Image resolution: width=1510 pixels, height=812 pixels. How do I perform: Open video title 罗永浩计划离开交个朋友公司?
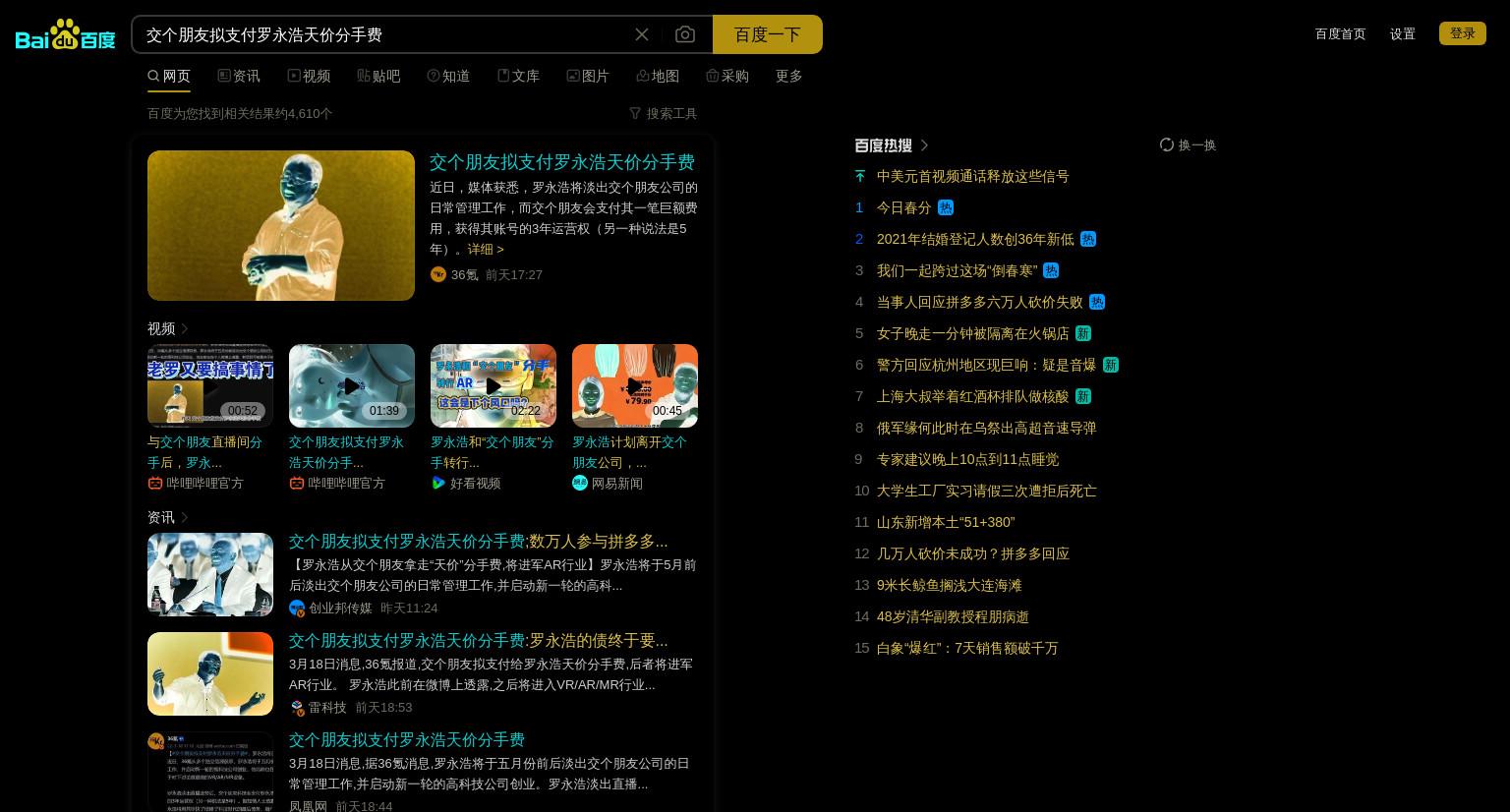(x=630, y=452)
